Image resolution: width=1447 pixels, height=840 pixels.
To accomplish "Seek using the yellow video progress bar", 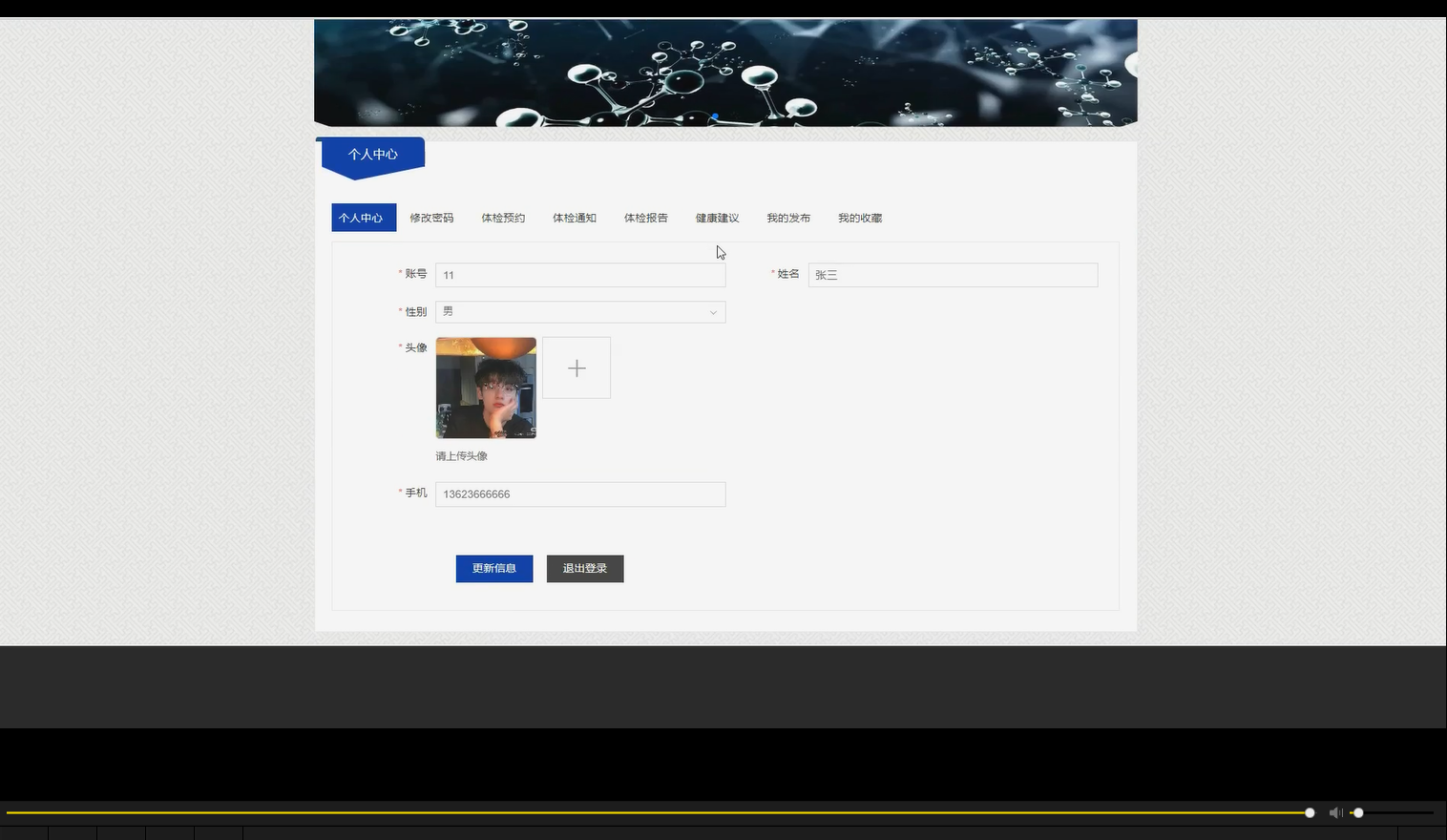I will click(x=659, y=812).
